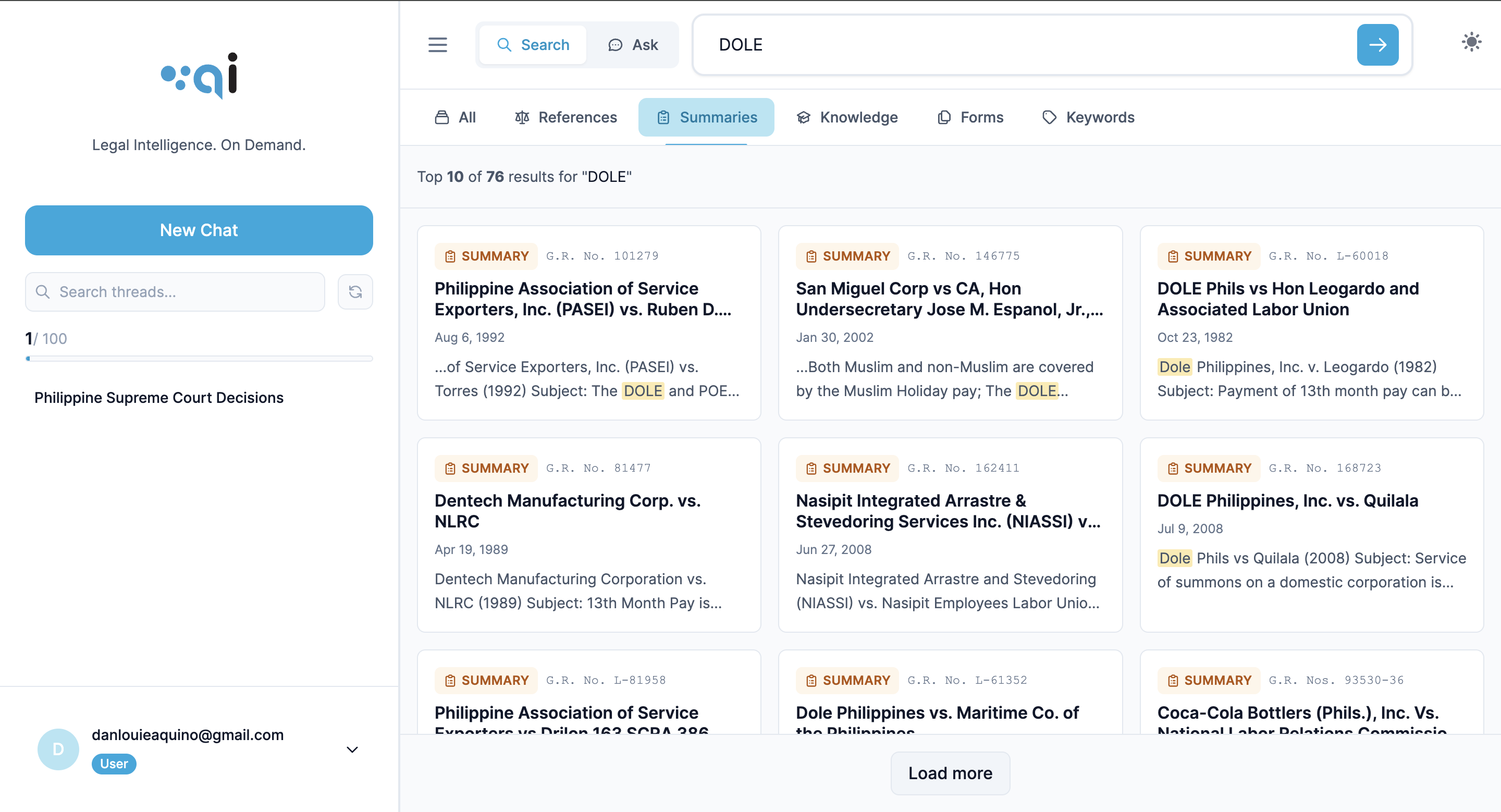Click the Search threads input field

coord(175,292)
